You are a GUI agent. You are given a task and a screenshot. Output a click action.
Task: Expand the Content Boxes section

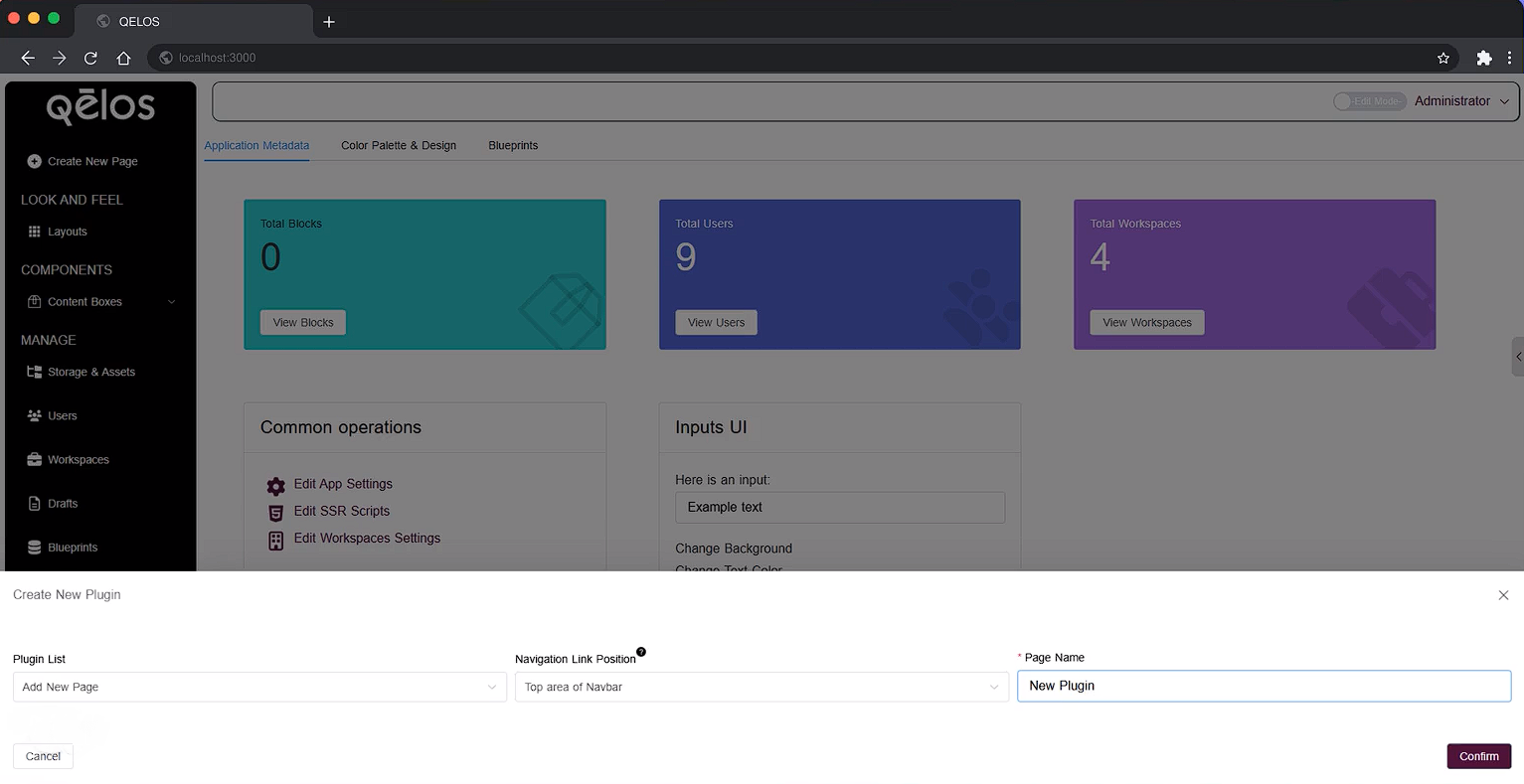point(170,301)
